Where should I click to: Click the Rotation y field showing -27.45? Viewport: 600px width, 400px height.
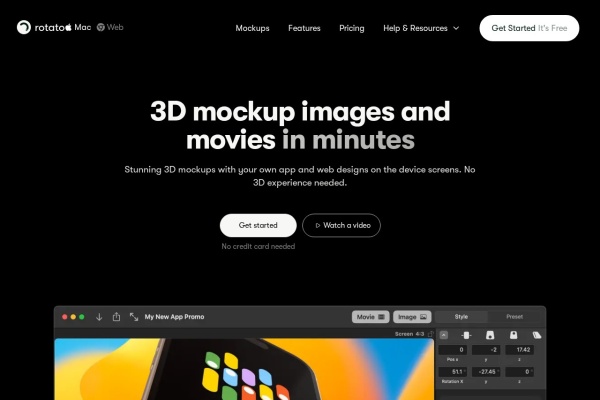click(486, 372)
